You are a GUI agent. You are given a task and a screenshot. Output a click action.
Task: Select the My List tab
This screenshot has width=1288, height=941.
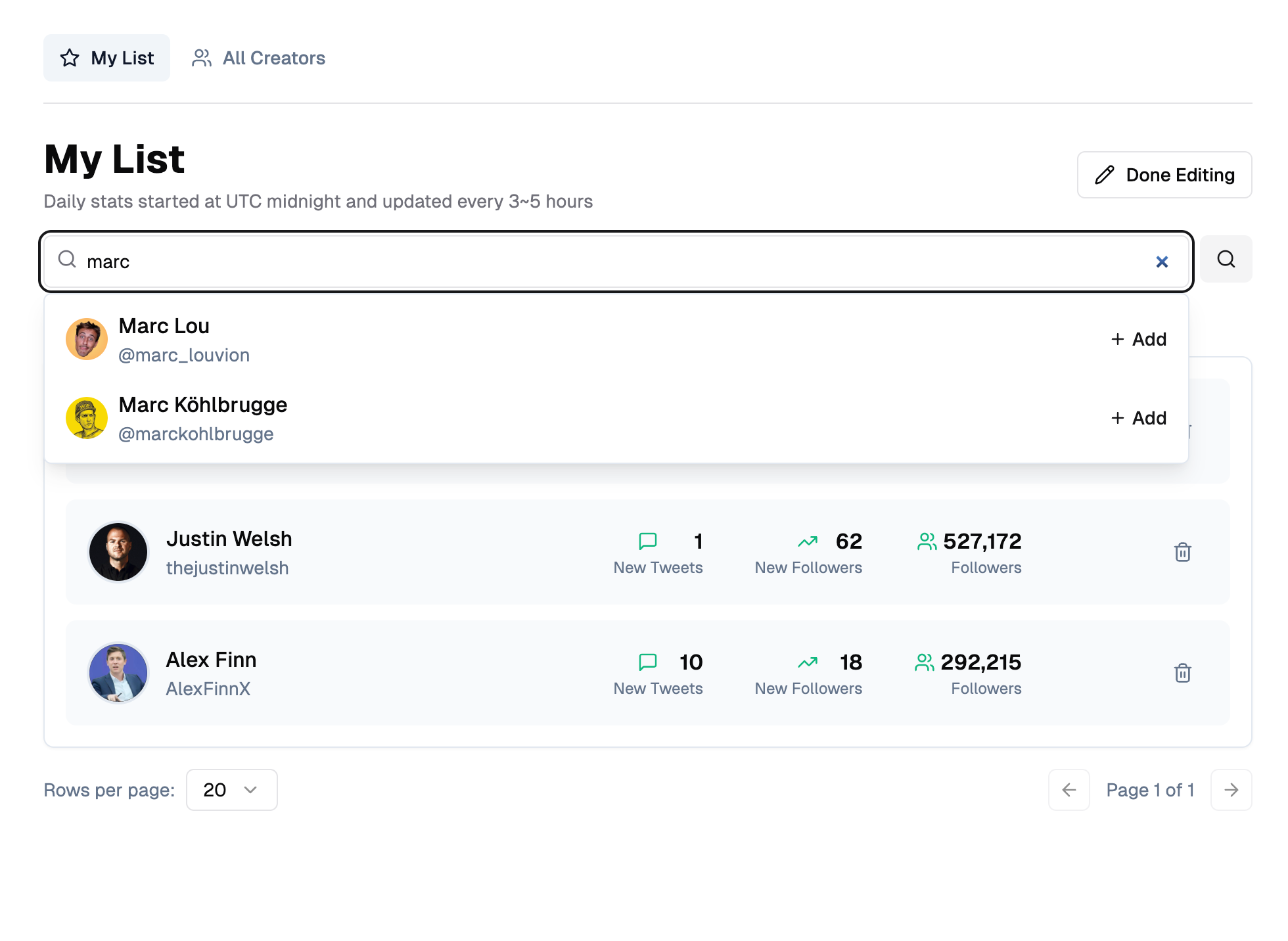[x=106, y=58]
